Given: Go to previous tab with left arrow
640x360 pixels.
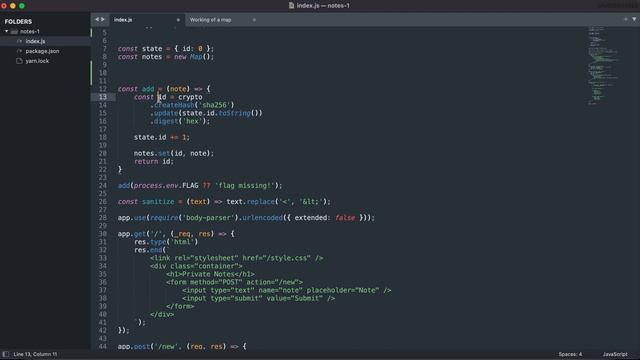Looking at the screenshot, I should tap(97, 19).
